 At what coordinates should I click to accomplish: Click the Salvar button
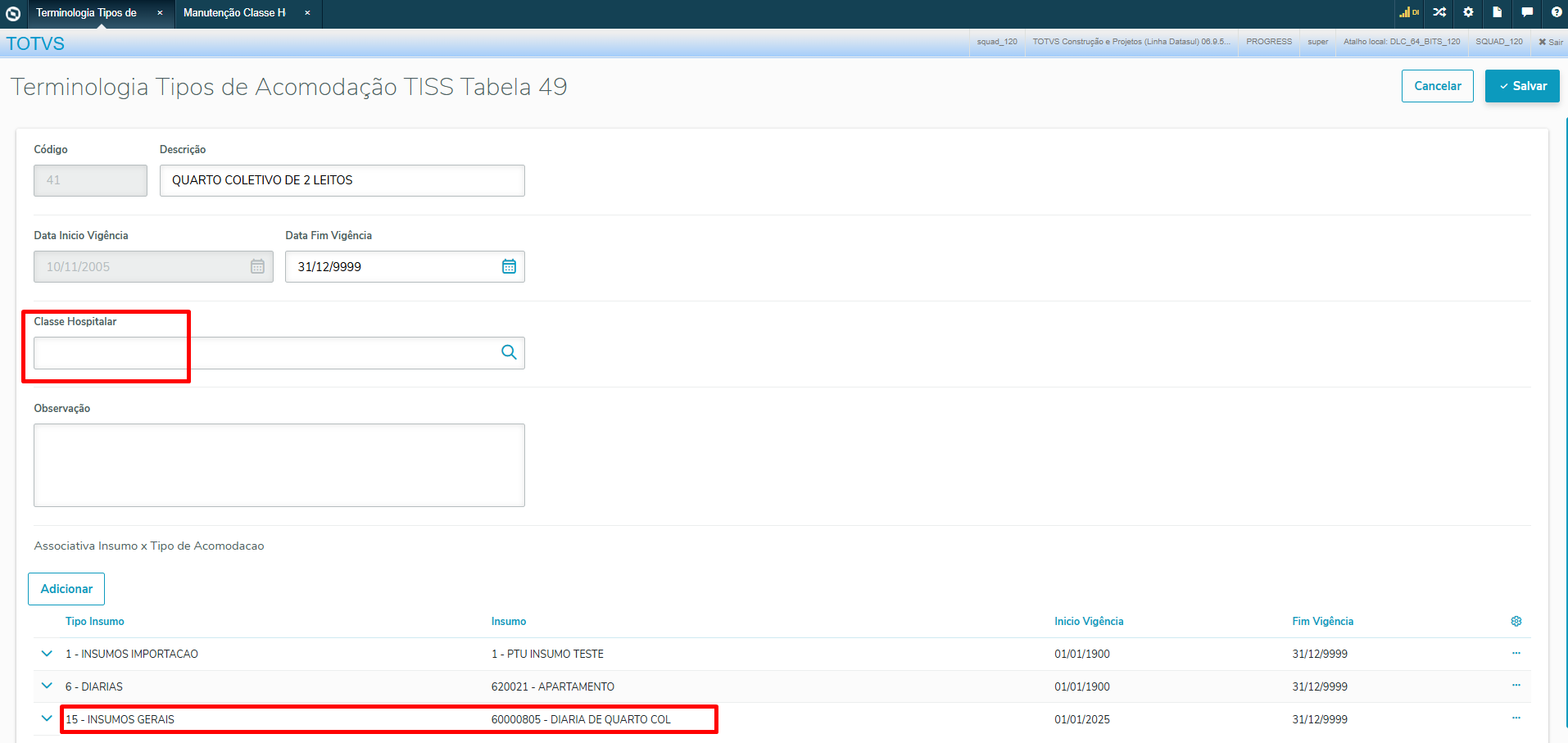1522,86
